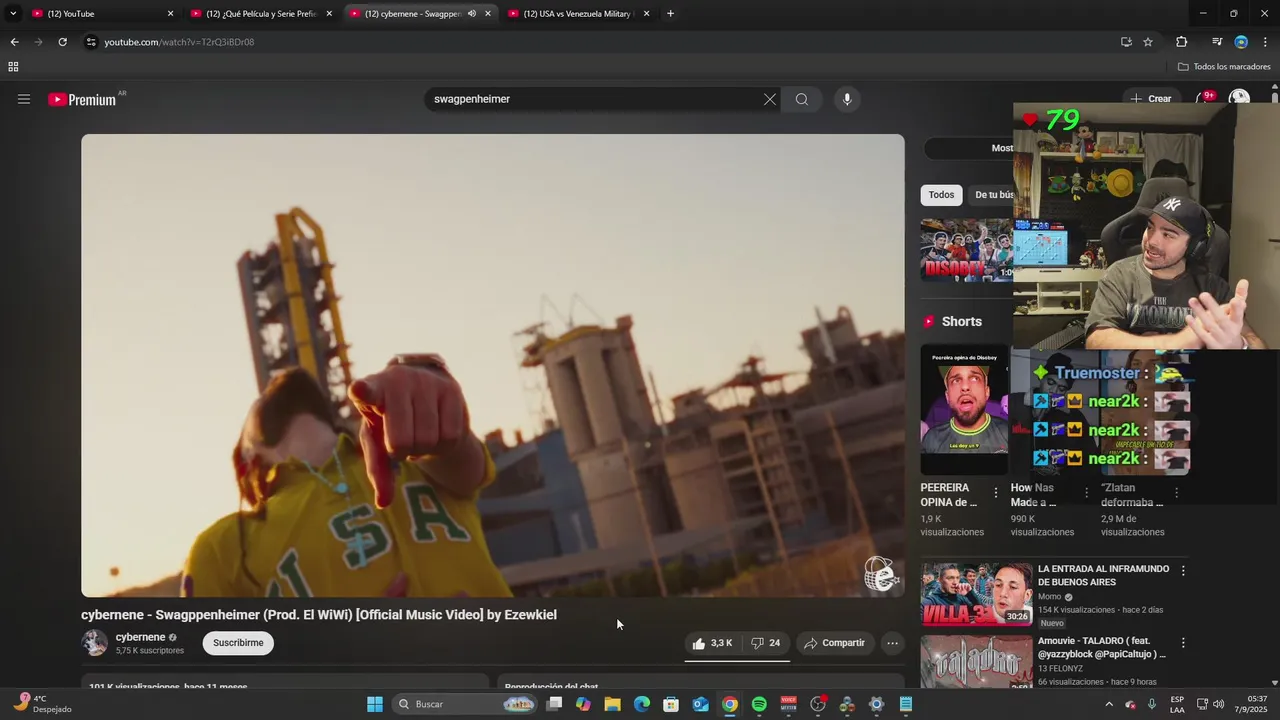Viewport: 1280px width, 720px height.
Task: Bookmark this page with the star
Action: 1148,42
